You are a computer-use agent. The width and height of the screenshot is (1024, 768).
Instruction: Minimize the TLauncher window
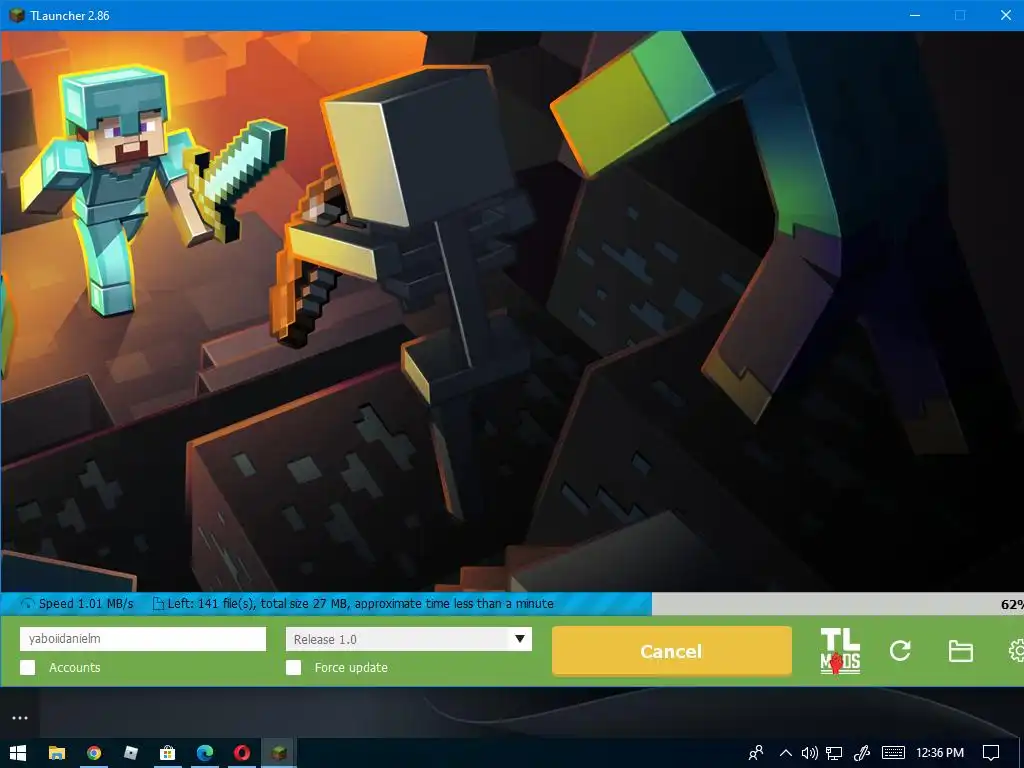(915, 15)
